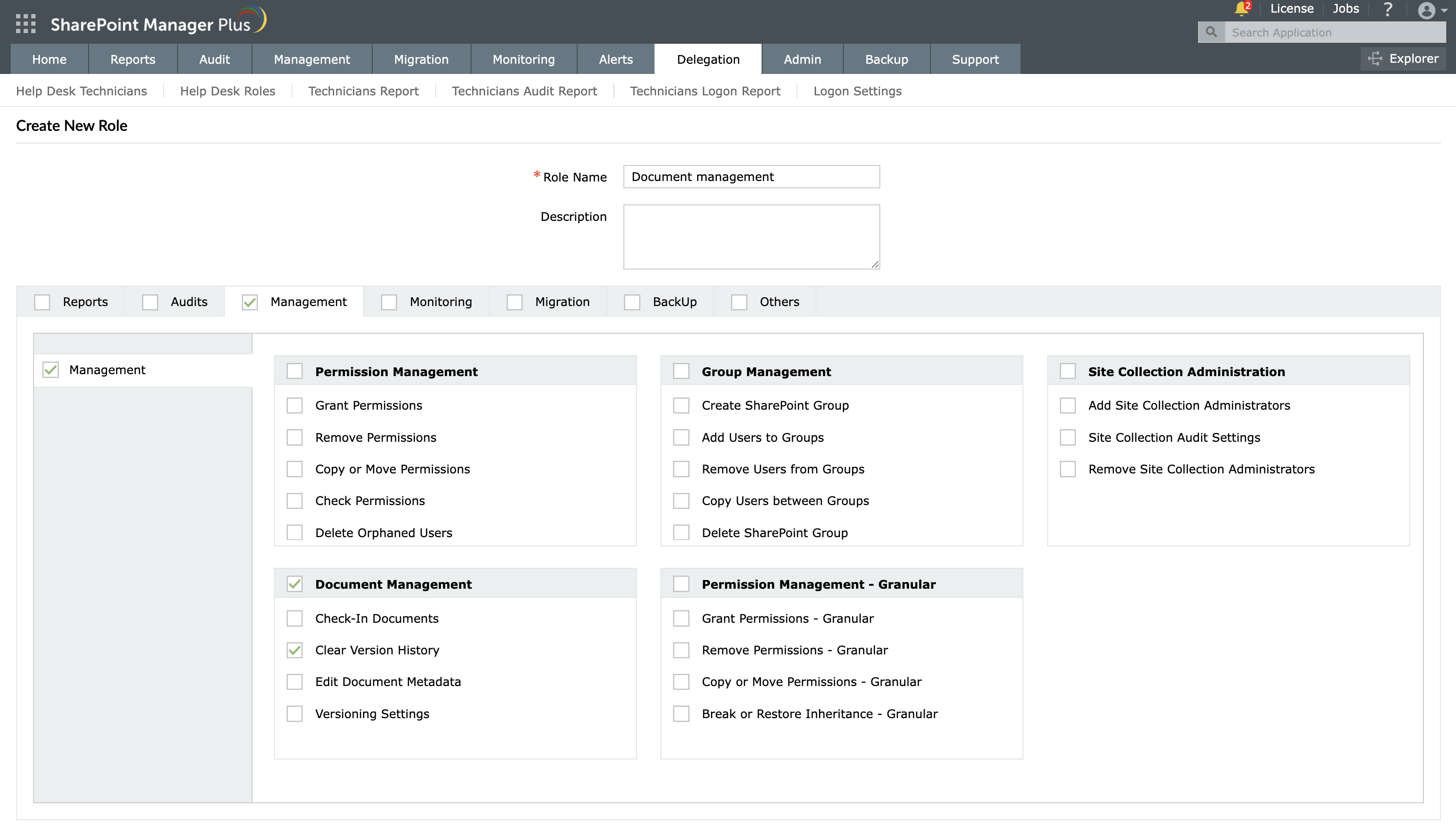Select all Permission Management checkbox
Viewport: 1456px width, 831px height.
click(294, 372)
